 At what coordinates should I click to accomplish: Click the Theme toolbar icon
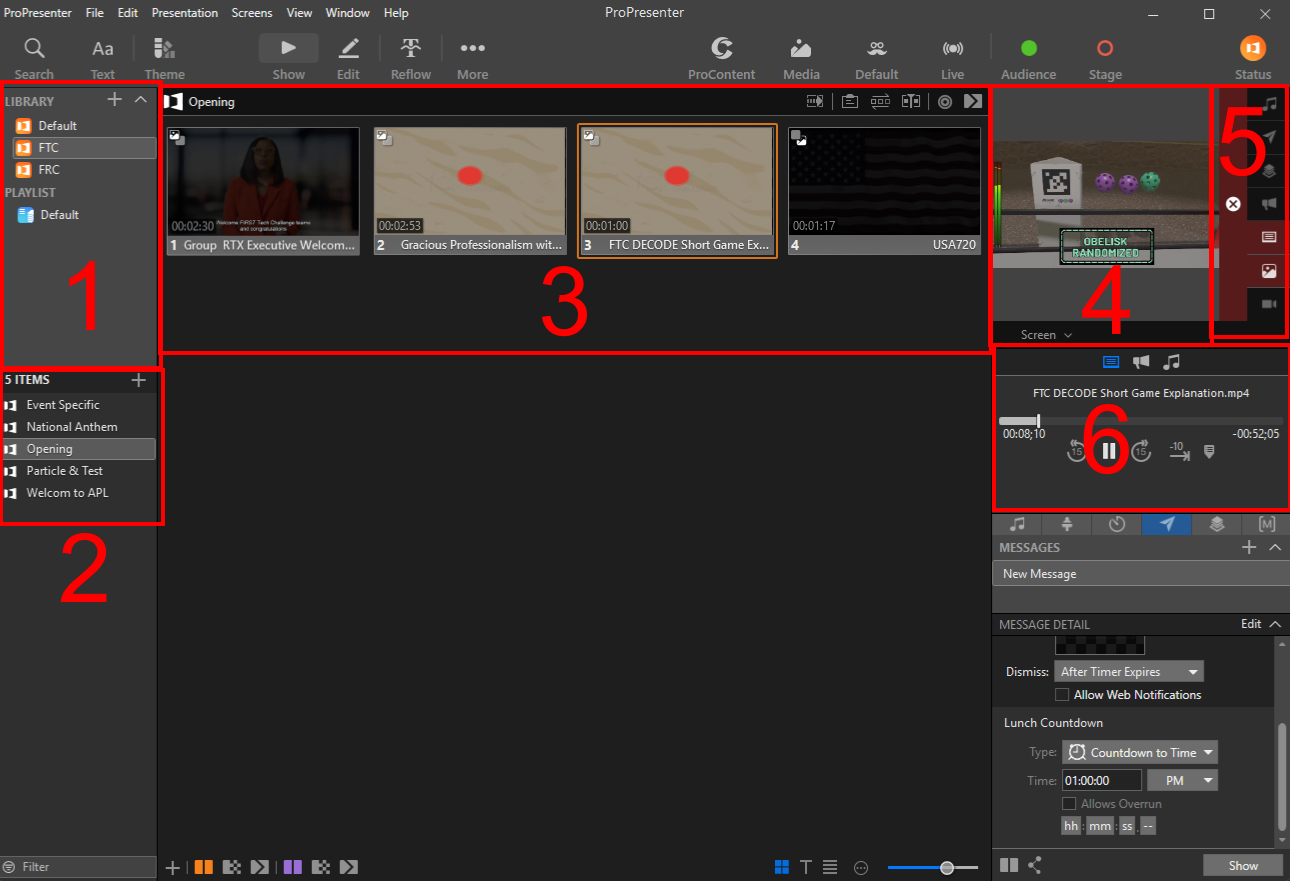(164, 49)
